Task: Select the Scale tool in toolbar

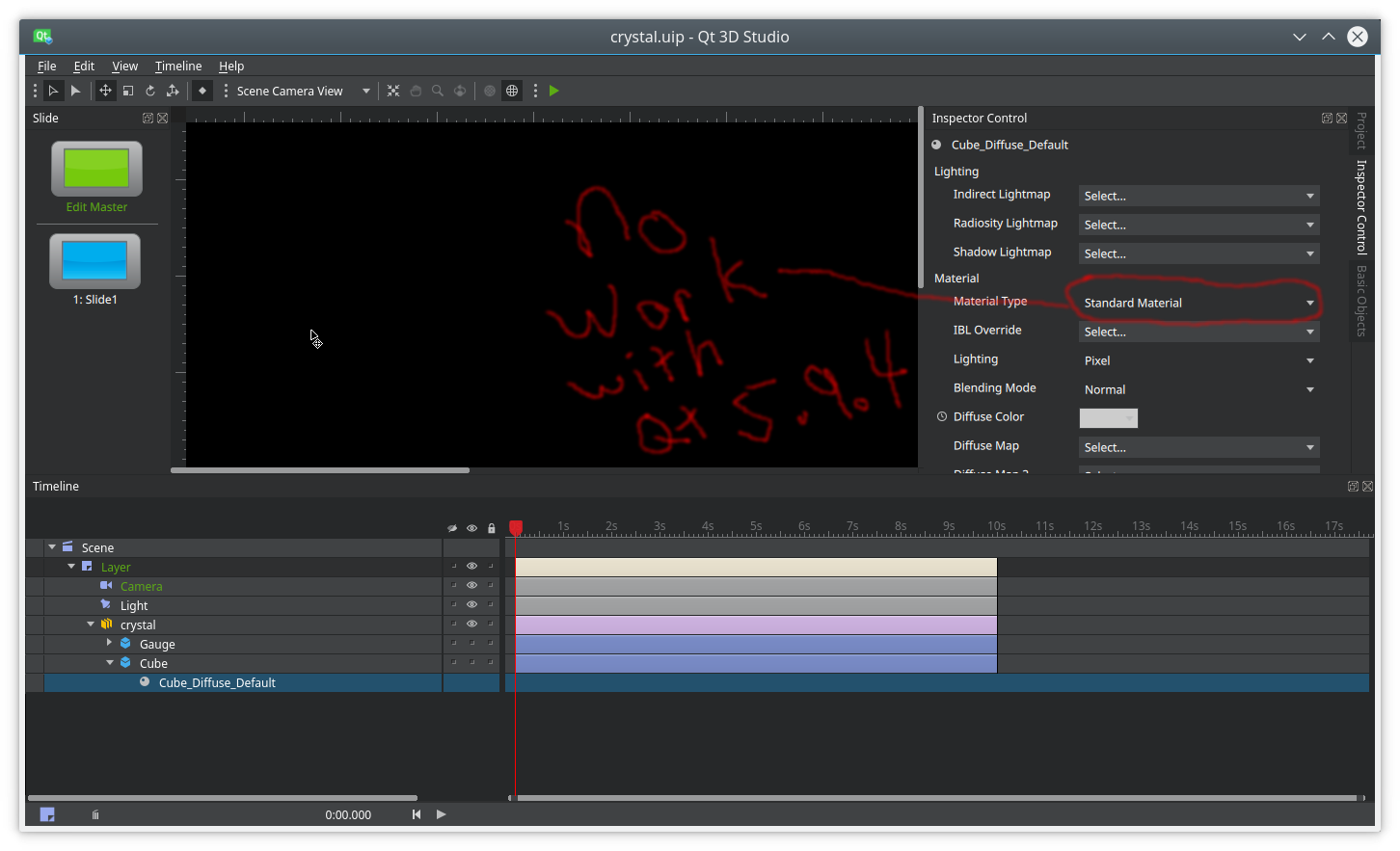Action: [127, 91]
